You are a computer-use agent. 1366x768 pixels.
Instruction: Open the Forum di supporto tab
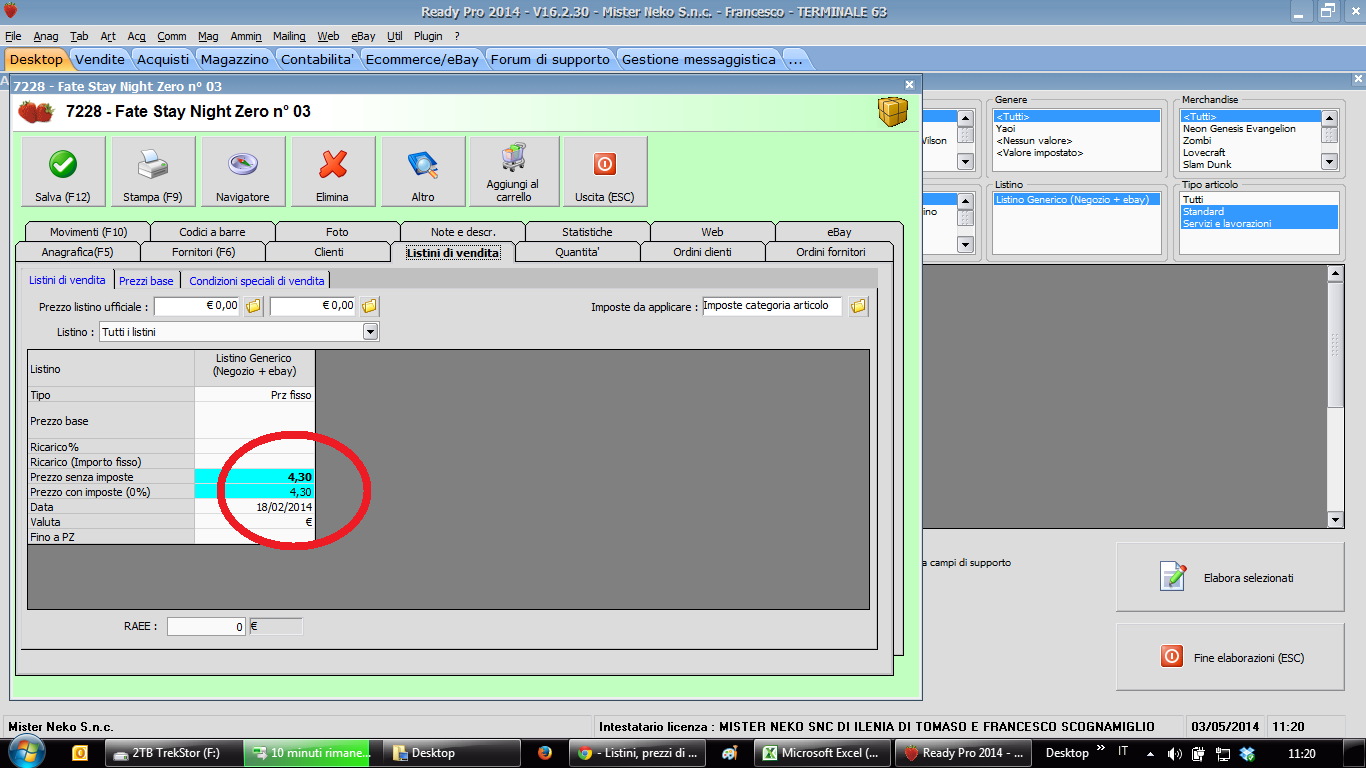click(x=550, y=59)
